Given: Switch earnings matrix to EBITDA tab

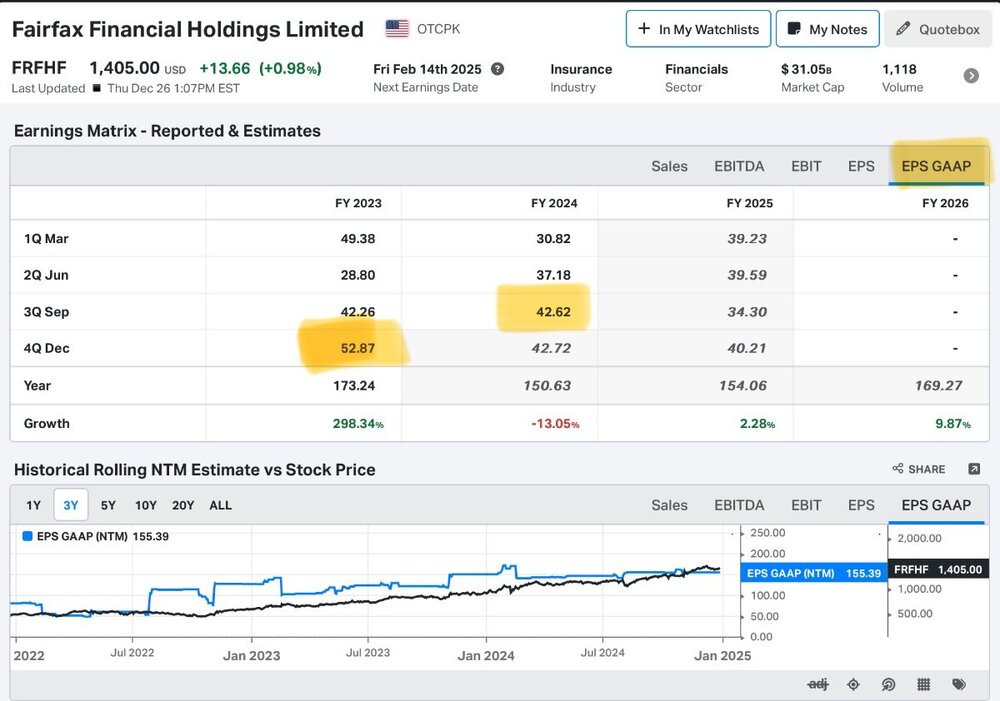Looking at the screenshot, I should 739,166.
